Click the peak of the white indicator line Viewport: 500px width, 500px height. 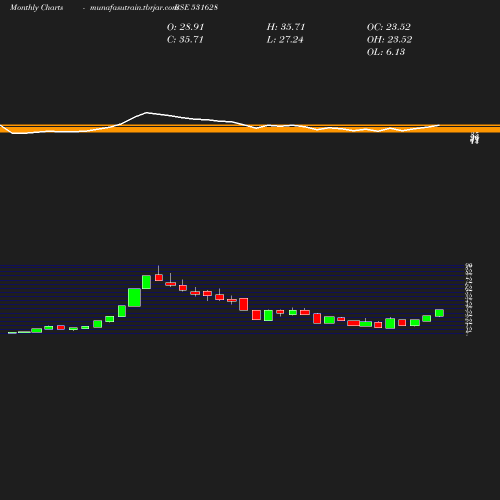pyautogui.click(x=146, y=113)
